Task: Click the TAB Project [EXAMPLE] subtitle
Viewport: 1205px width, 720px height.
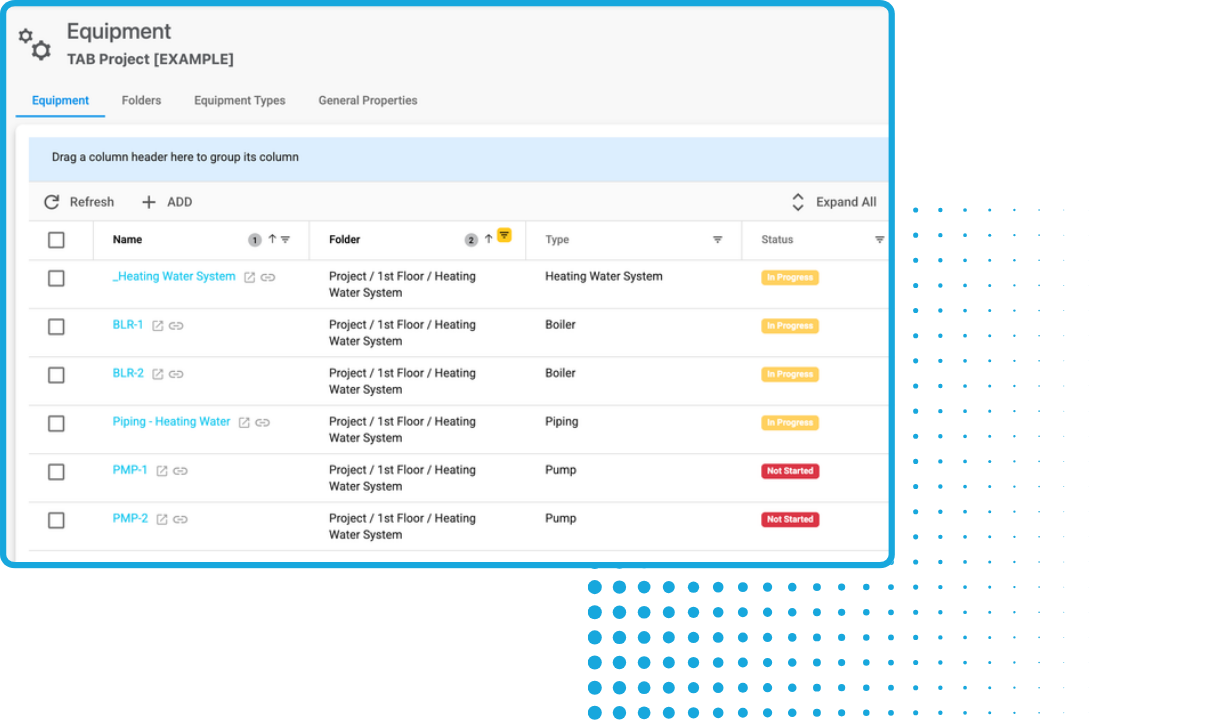Action: click(150, 60)
